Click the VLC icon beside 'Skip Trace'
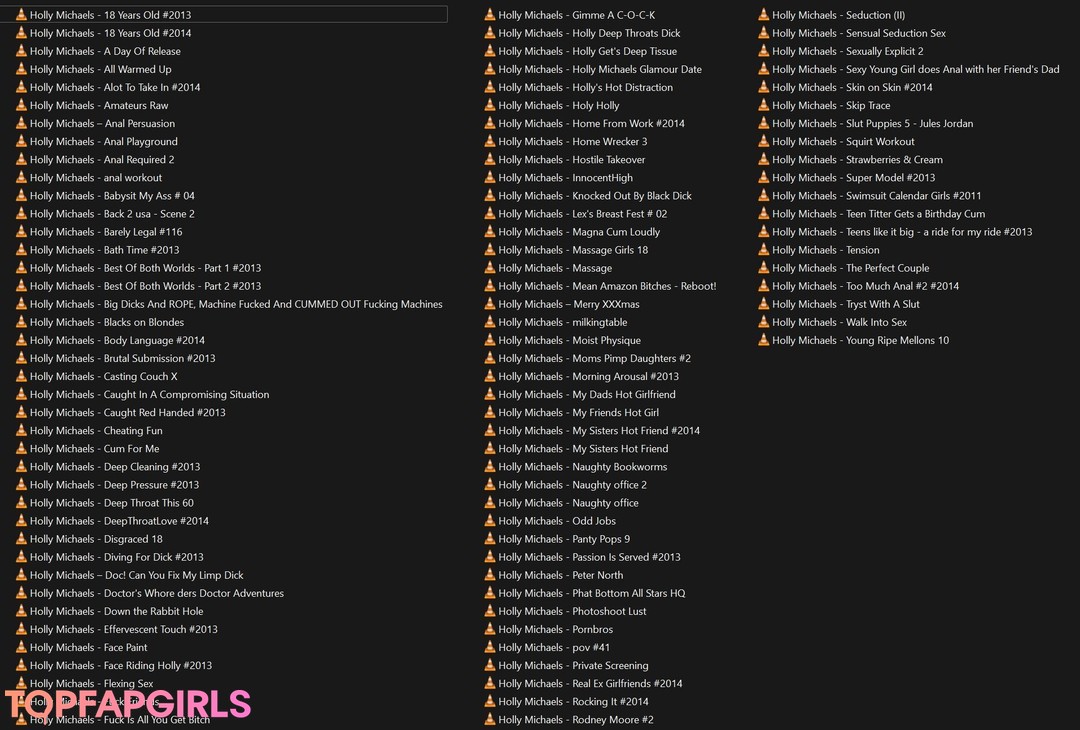Screen dimensions: 1080x730 (763, 105)
